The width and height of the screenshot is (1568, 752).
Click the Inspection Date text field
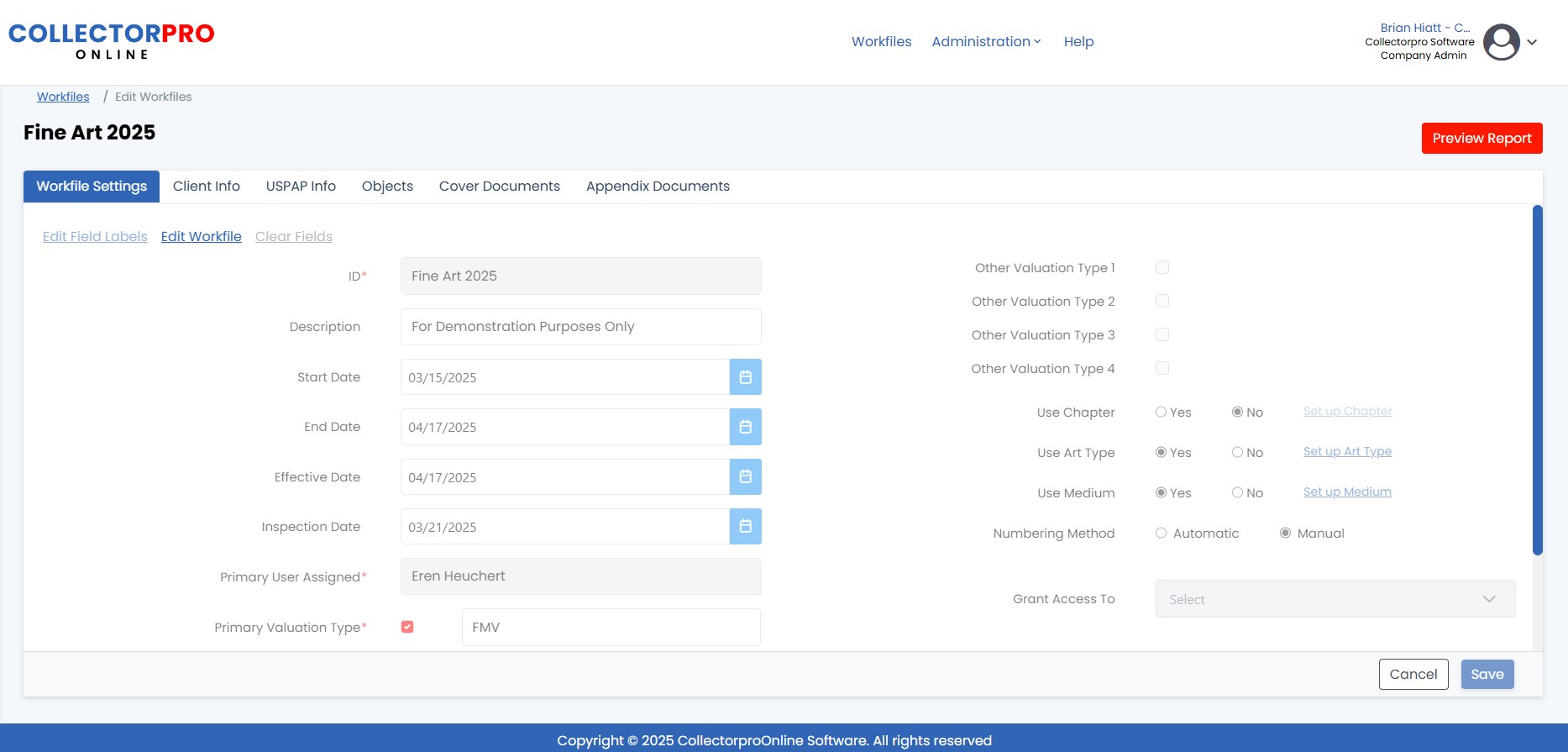565,527
